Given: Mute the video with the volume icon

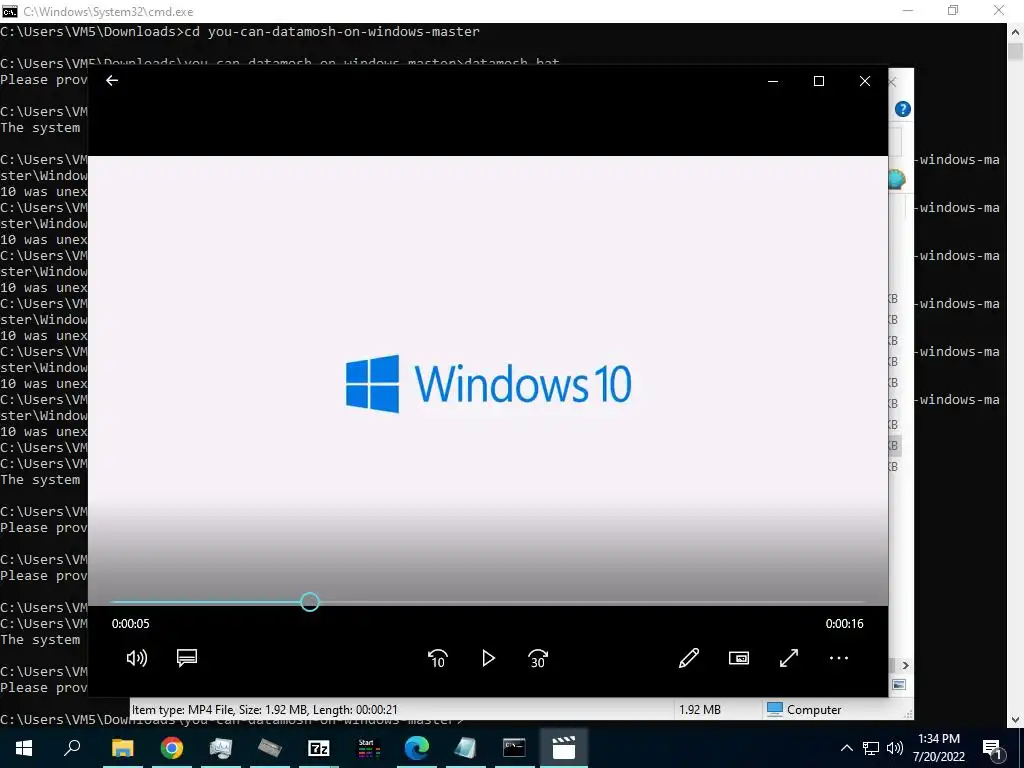Looking at the screenshot, I should [136, 658].
